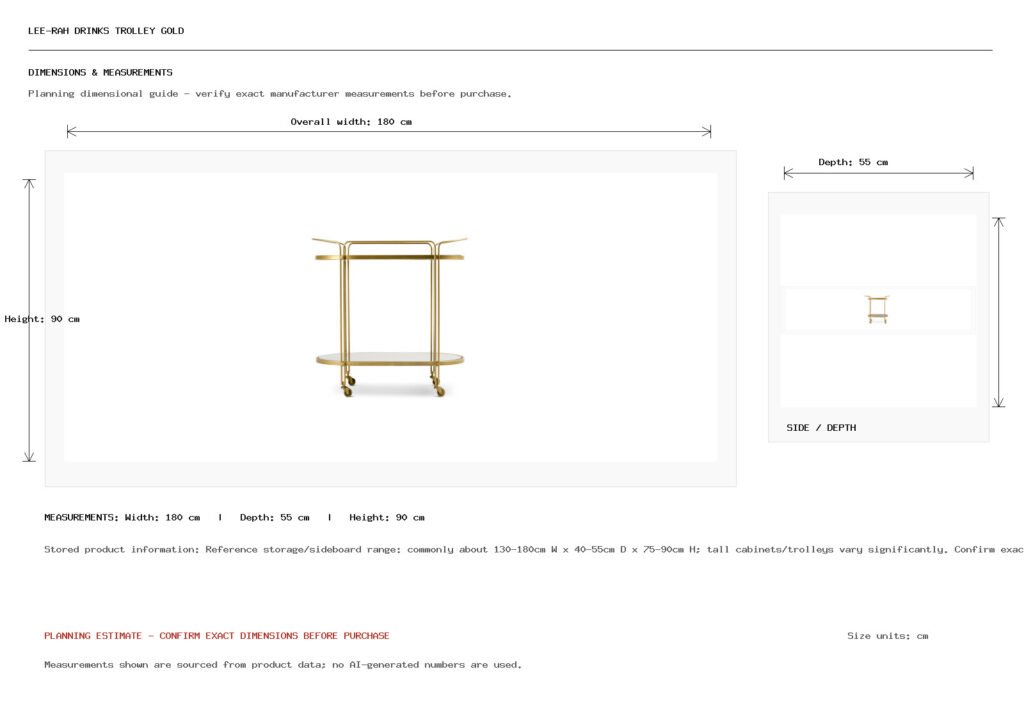This screenshot has height=717, width=1024.
Task: Click the 'Height: 90 cm' side label
Action: (42, 319)
